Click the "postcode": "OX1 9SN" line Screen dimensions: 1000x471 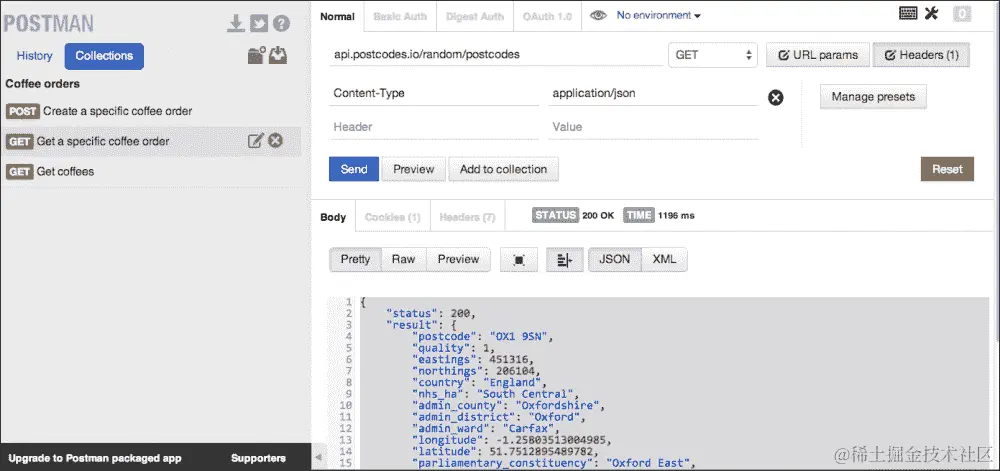tap(484, 336)
